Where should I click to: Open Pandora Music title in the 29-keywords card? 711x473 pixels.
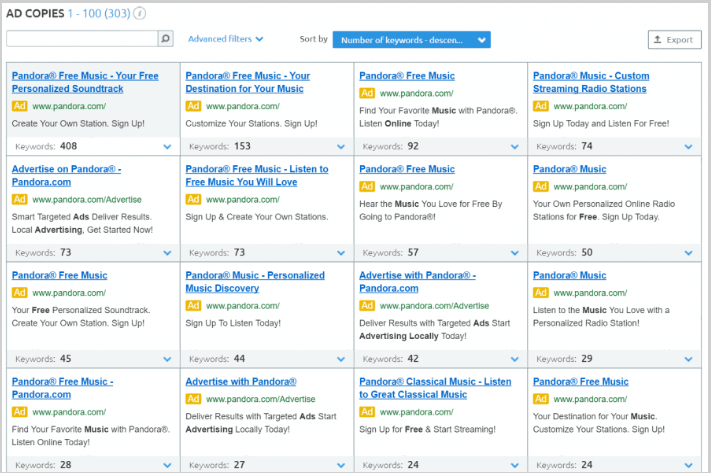tap(570, 275)
